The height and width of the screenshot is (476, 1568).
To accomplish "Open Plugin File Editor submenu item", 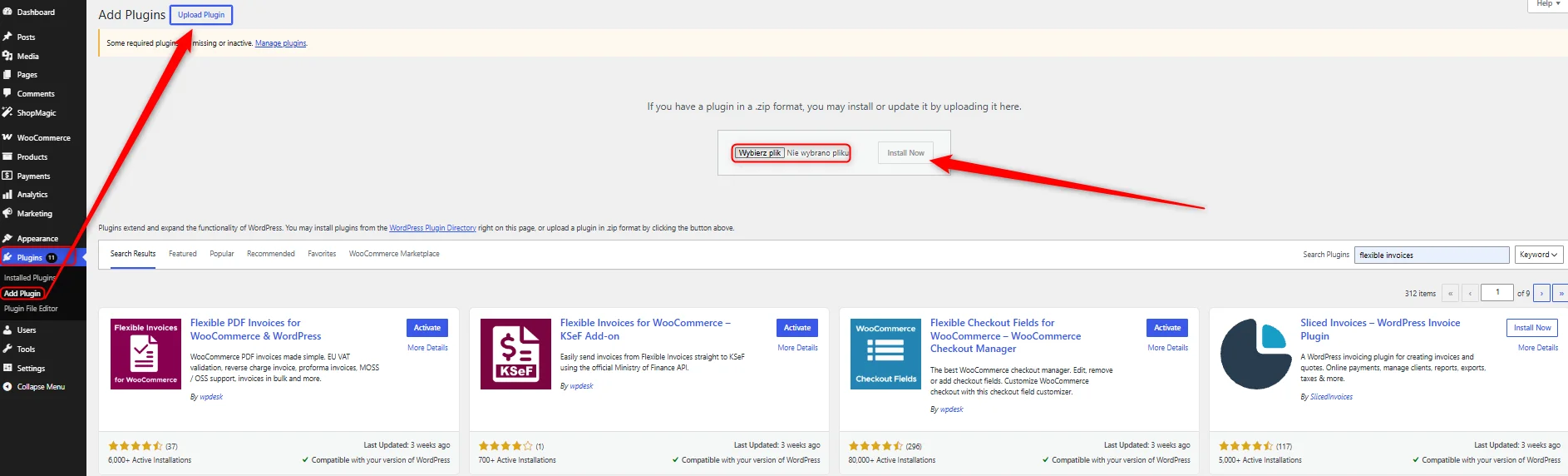I will tap(31, 309).
